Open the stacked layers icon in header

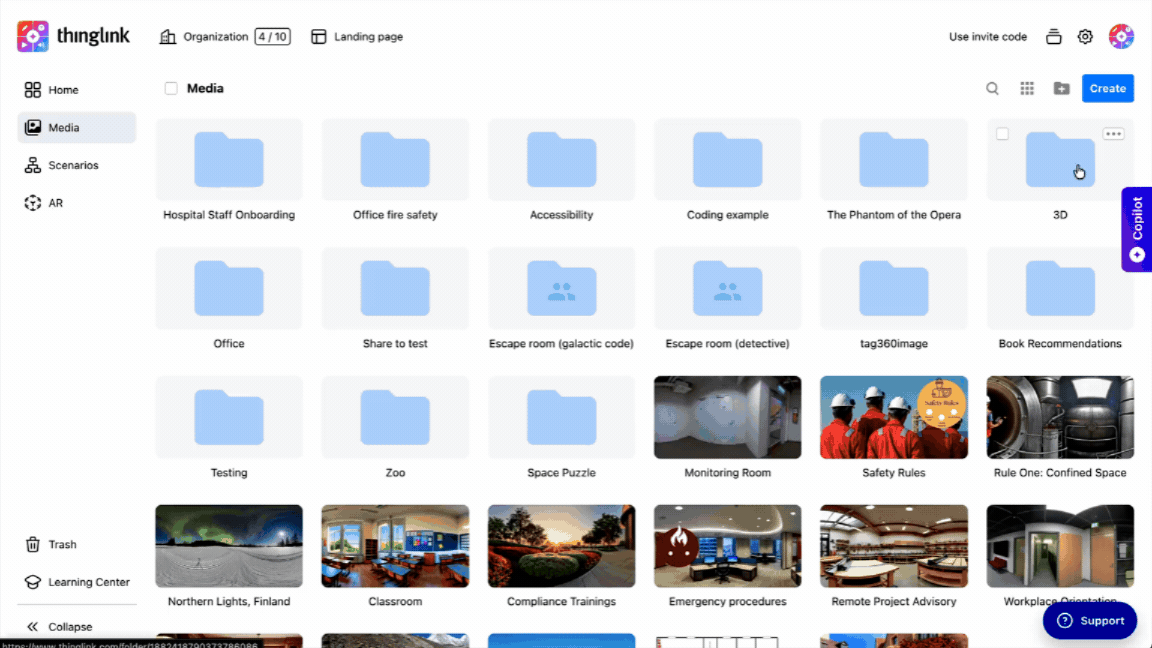click(x=1054, y=37)
